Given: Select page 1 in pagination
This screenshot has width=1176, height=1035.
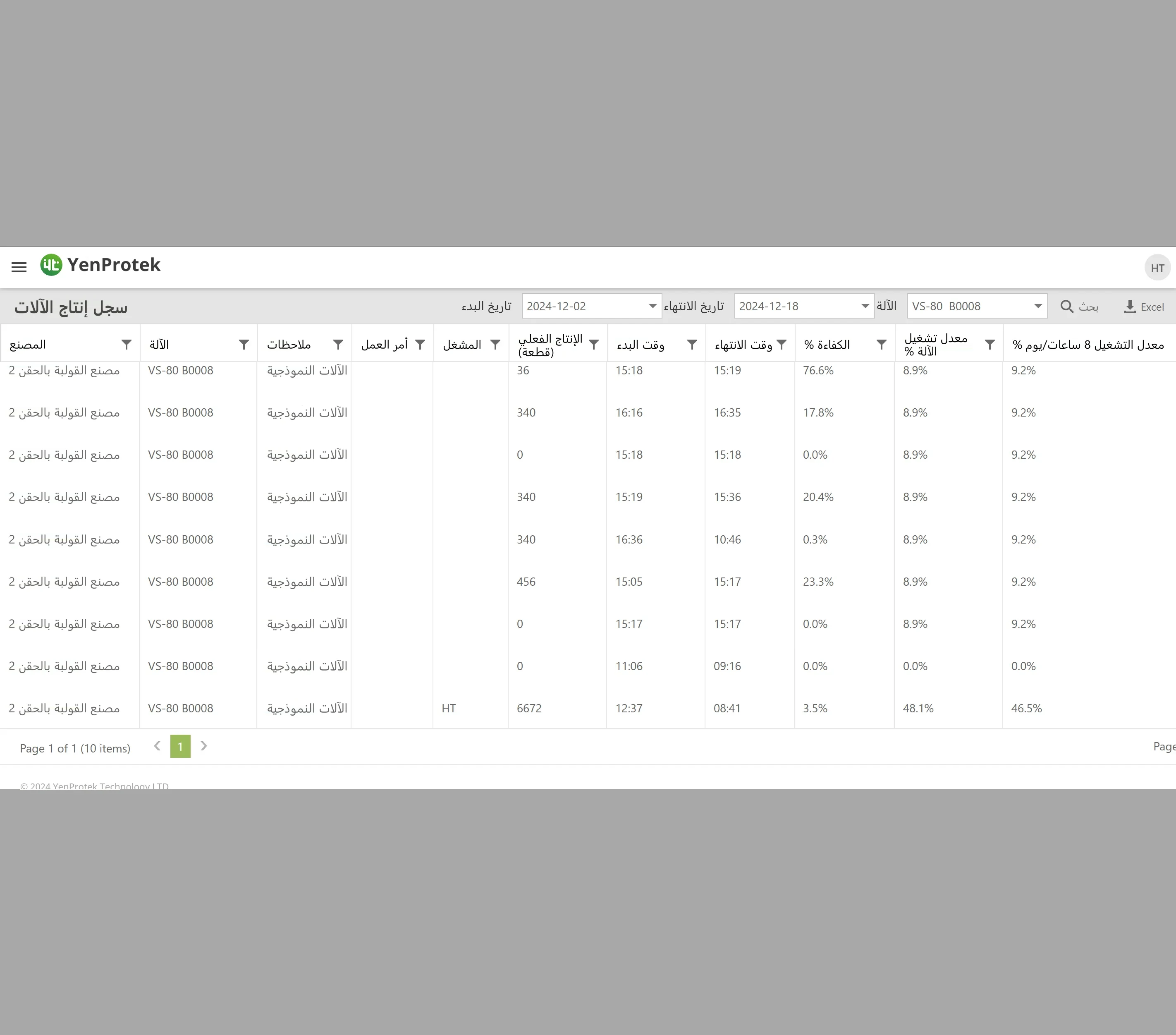Looking at the screenshot, I should tap(180, 746).
